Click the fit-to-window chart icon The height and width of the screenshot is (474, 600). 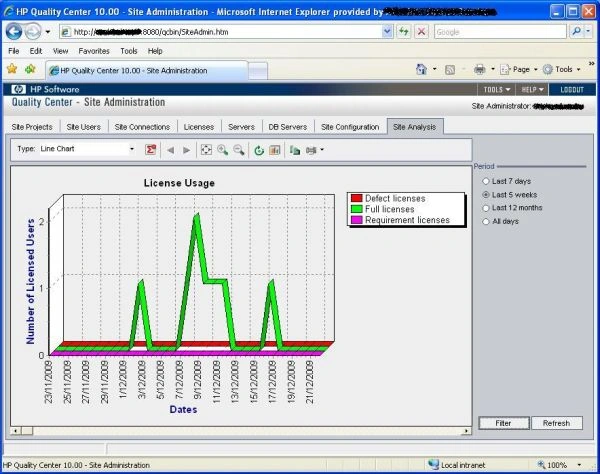click(206, 150)
